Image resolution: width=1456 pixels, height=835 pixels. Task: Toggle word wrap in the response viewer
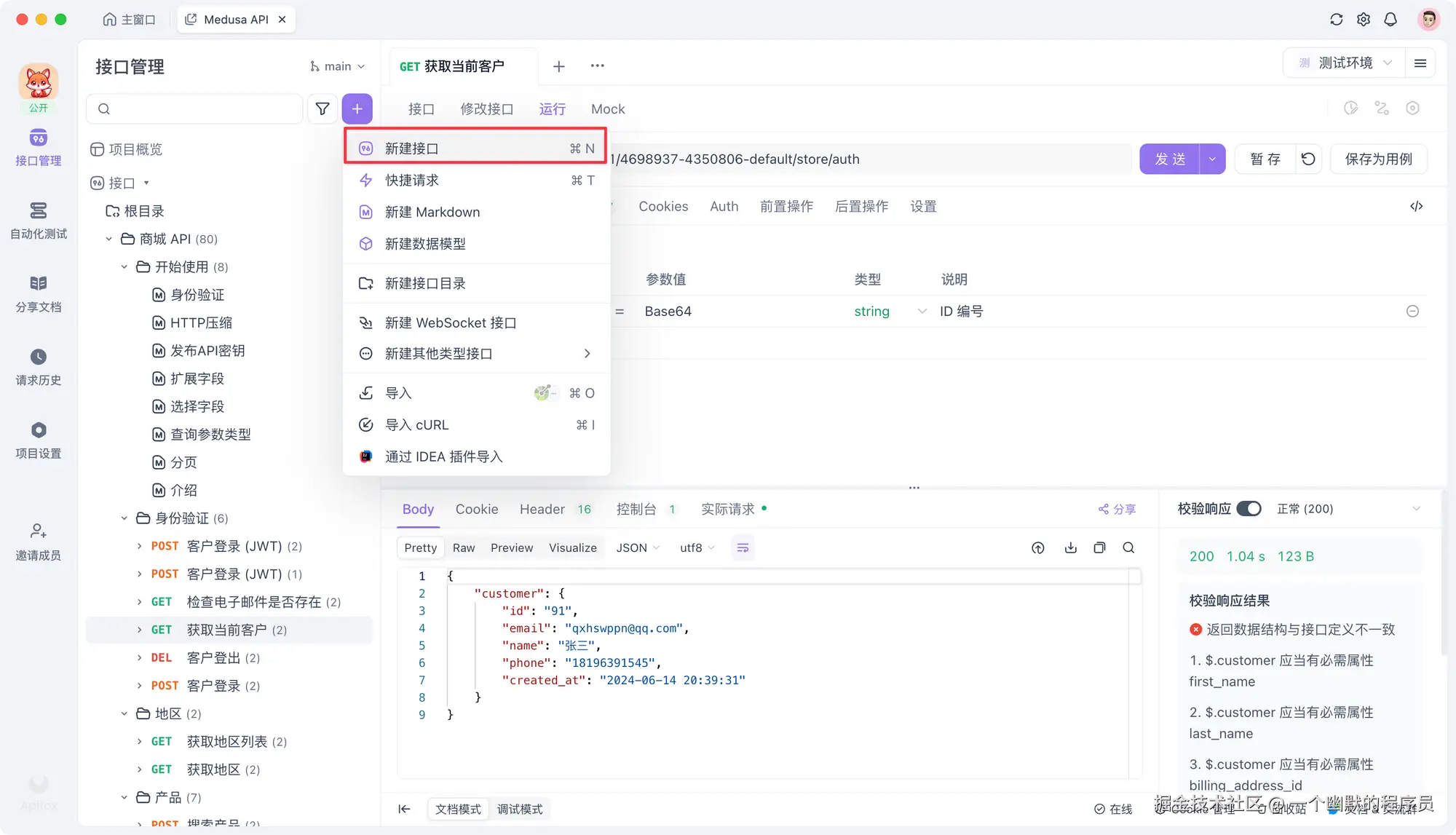pyautogui.click(x=743, y=547)
